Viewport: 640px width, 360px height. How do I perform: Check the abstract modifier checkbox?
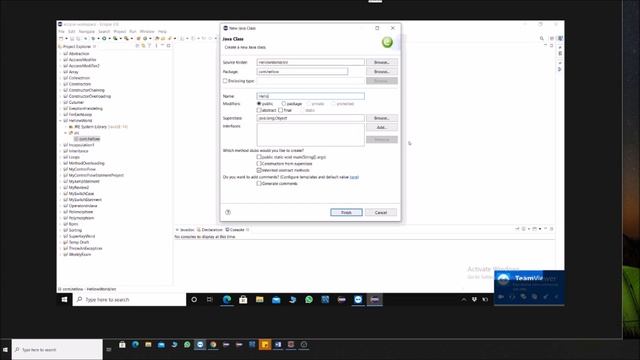[x=259, y=110]
